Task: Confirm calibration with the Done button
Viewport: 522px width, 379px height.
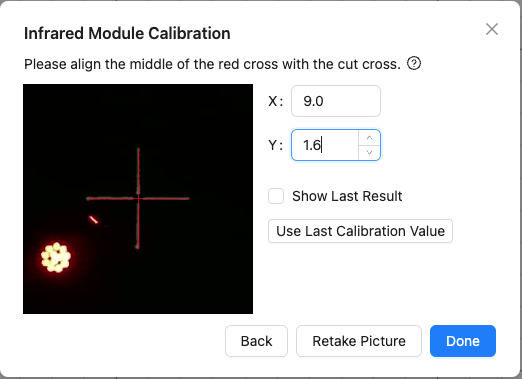Action: (x=463, y=341)
